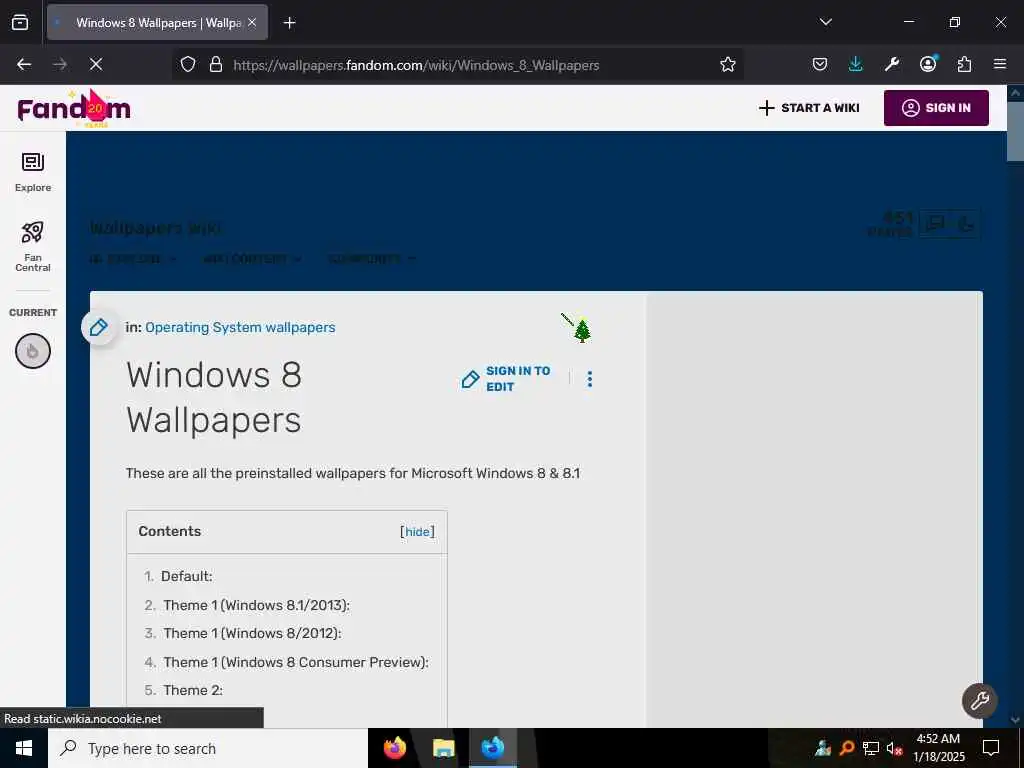Go to Theme 1 (Windows 8 Consumer Preview) section
The image size is (1024, 768).
pos(296,662)
